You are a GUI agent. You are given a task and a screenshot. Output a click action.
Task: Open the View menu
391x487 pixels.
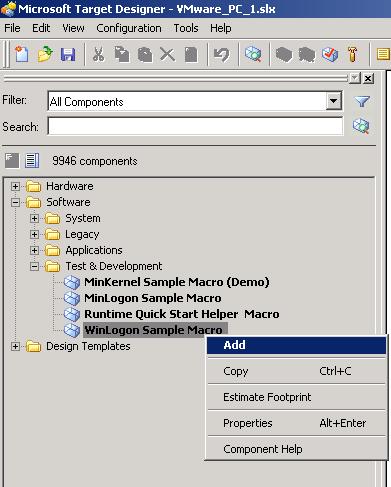tap(73, 28)
